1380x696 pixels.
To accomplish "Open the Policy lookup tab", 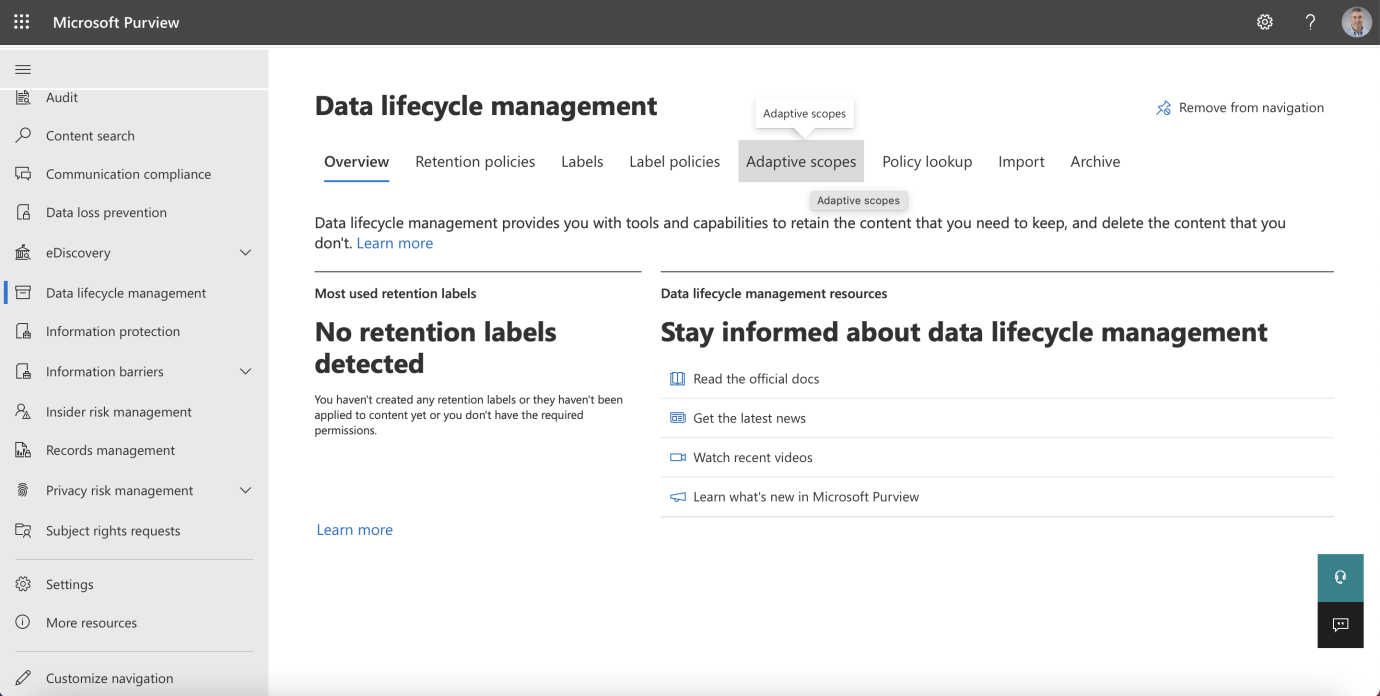I will 927,162.
